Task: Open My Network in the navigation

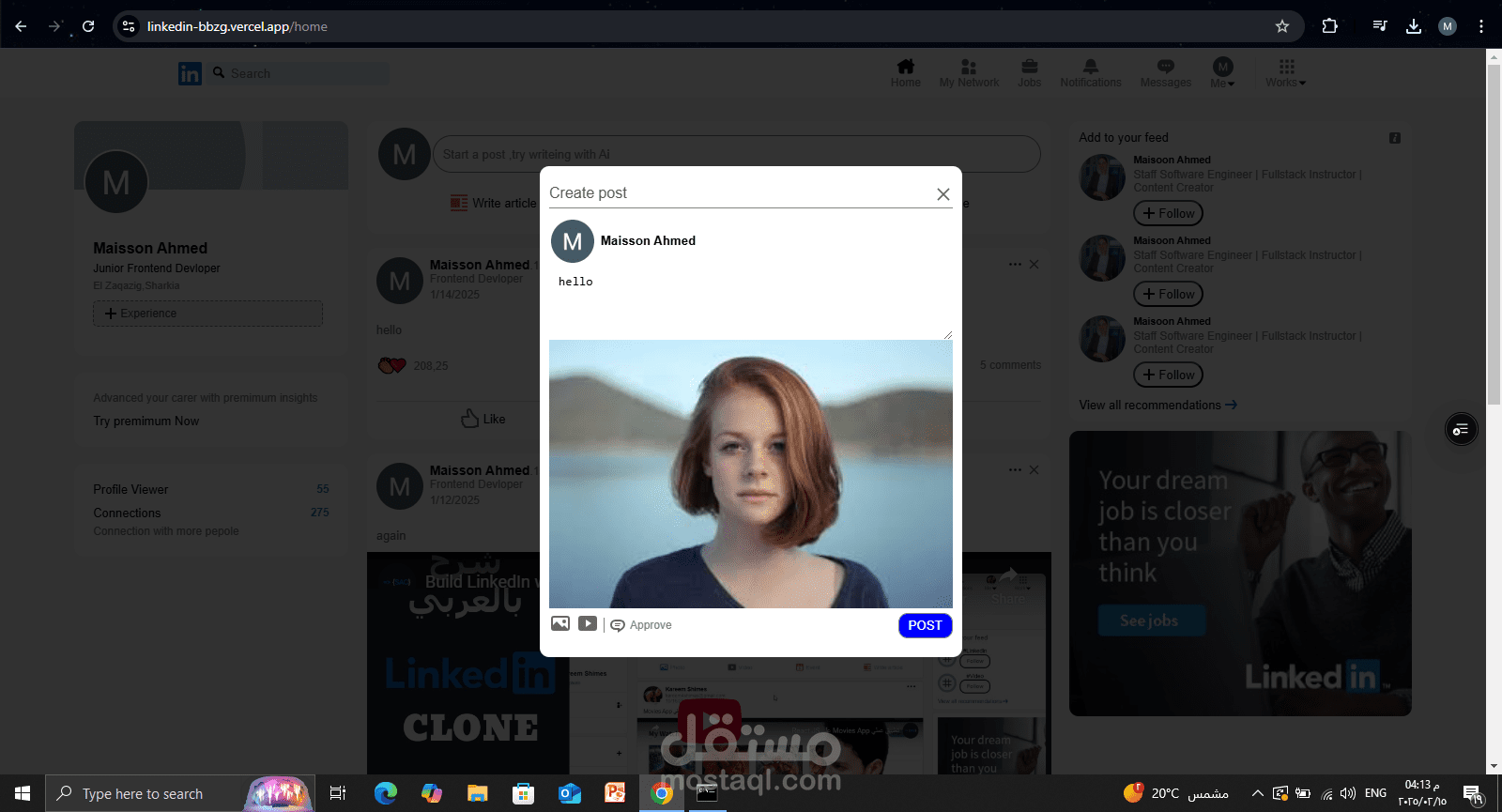Action: [x=969, y=73]
